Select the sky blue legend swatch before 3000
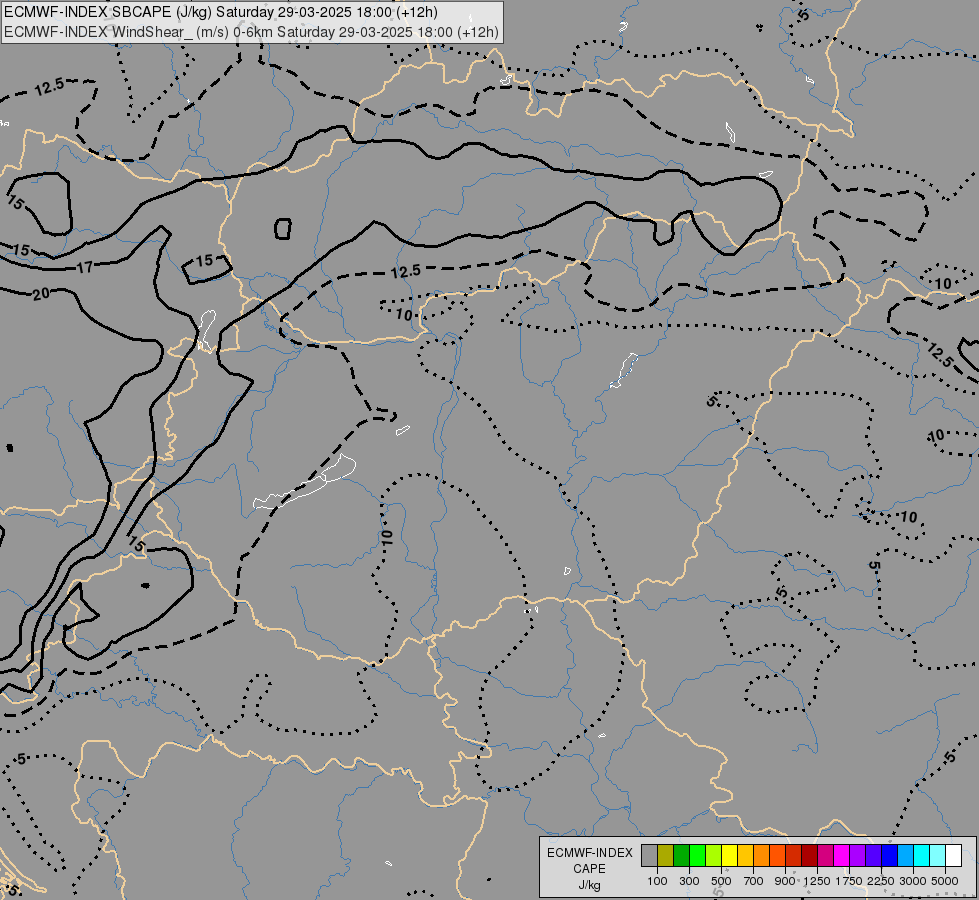979x900 pixels. pos(905,855)
